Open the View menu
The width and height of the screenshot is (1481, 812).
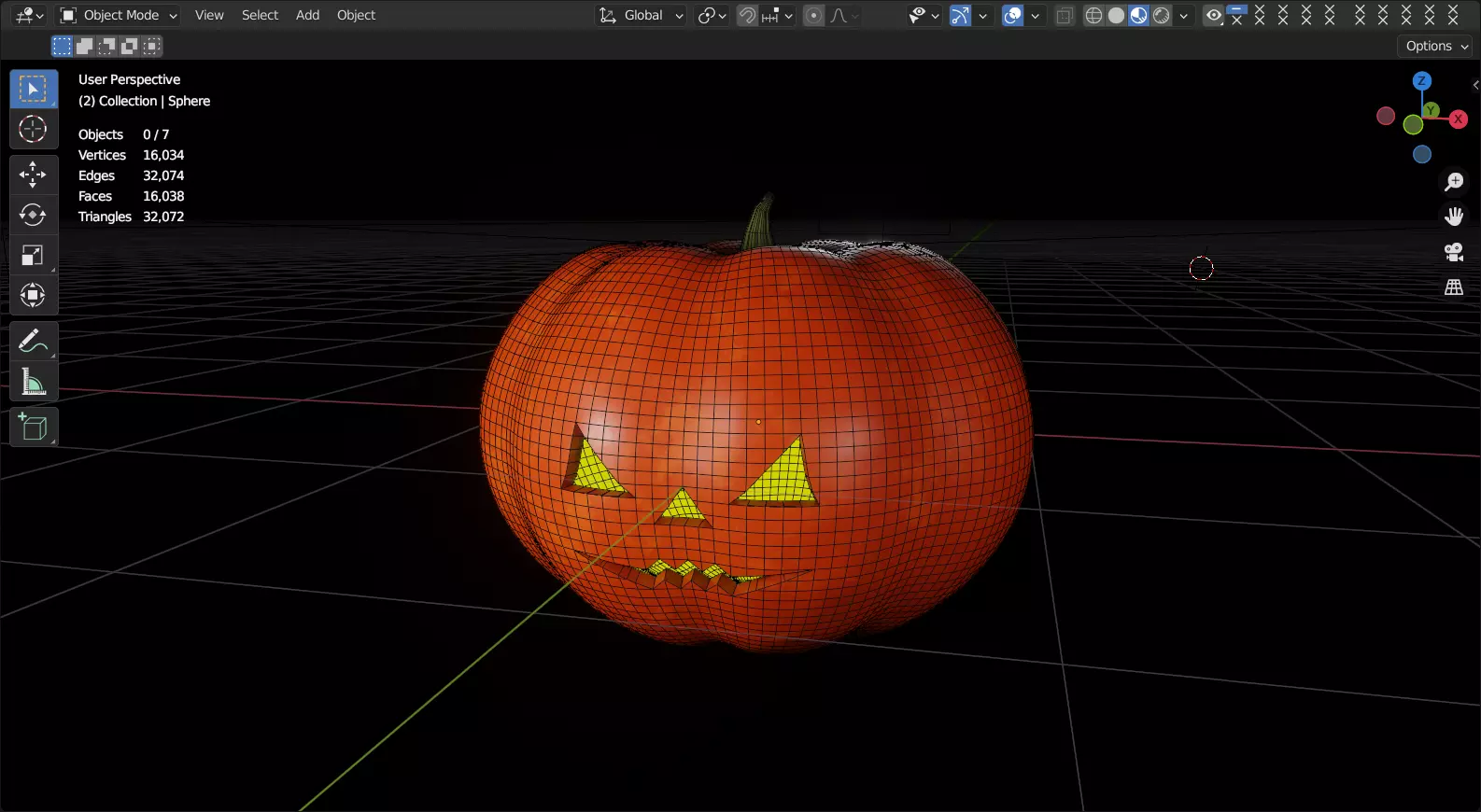209,15
